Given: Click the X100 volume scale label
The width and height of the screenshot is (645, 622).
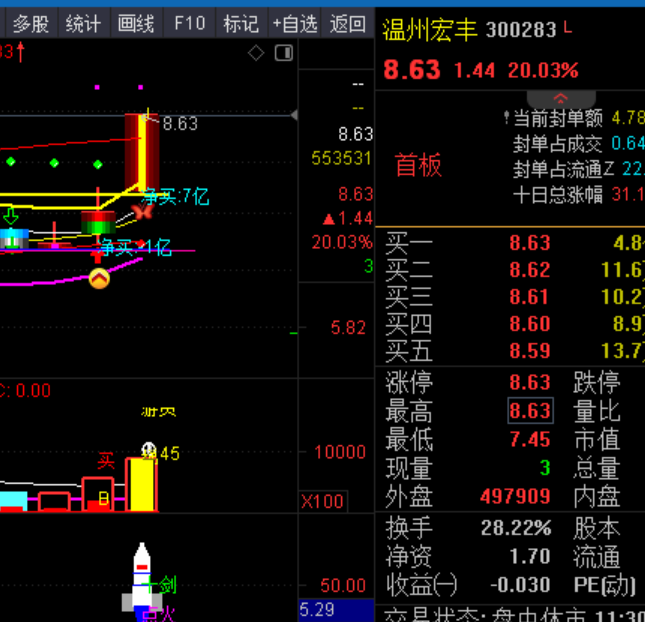Looking at the screenshot, I should point(322,501).
